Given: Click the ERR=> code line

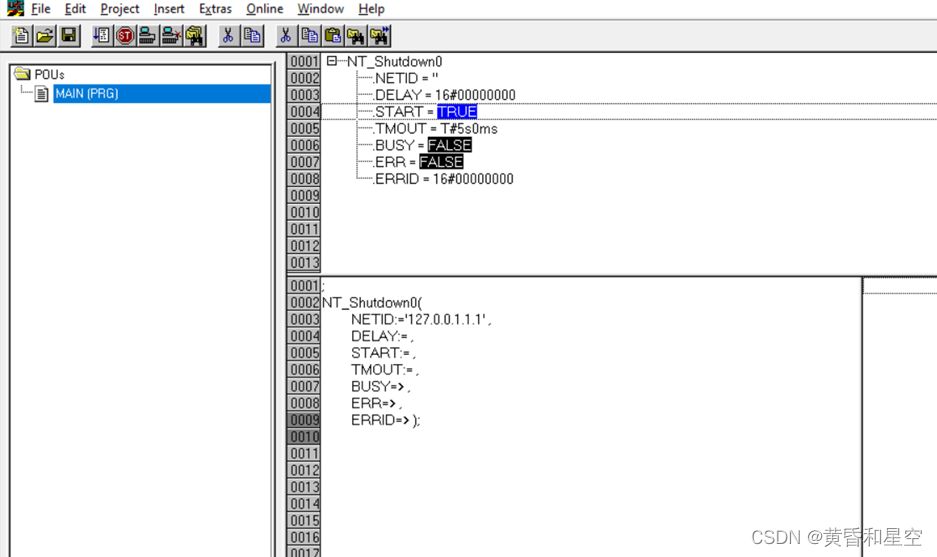Looking at the screenshot, I should (x=376, y=403).
